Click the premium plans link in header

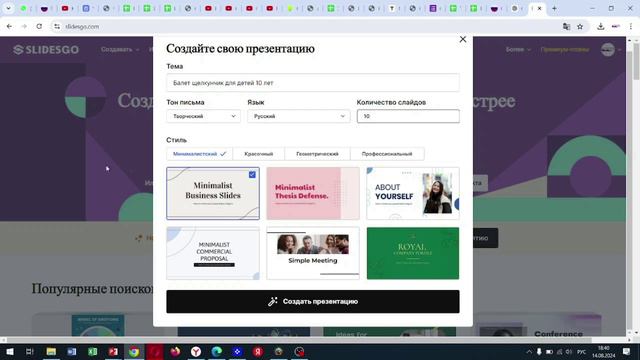point(564,49)
